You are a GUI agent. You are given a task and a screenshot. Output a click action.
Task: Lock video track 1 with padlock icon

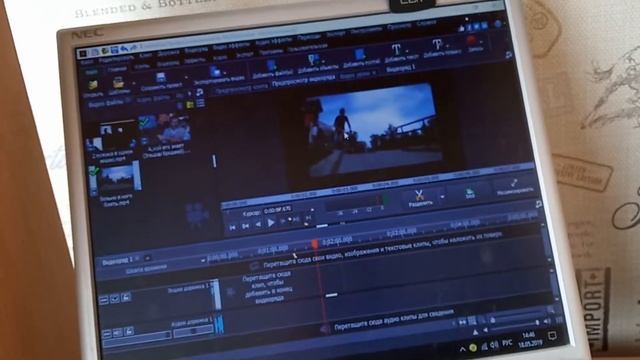pyautogui.click(x=126, y=298)
